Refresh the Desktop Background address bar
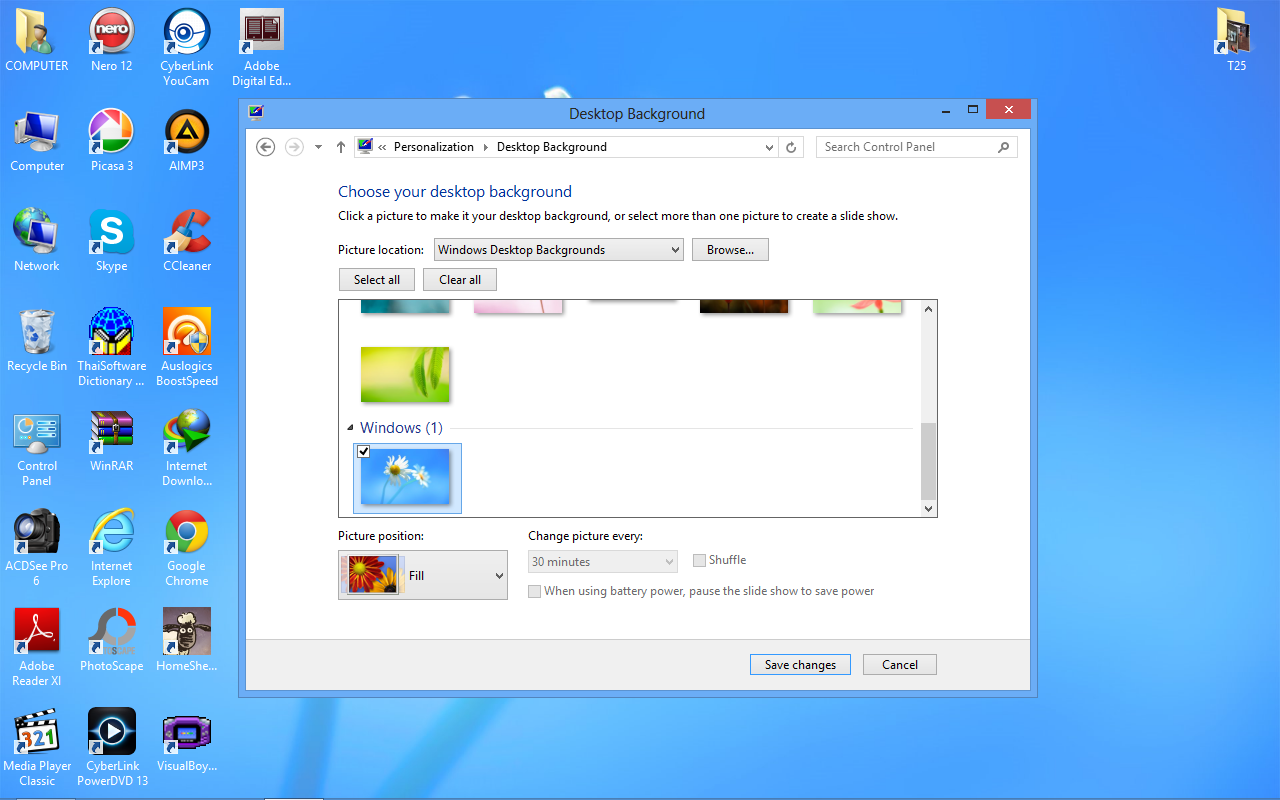Viewport: 1280px width, 800px height. pos(791,147)
